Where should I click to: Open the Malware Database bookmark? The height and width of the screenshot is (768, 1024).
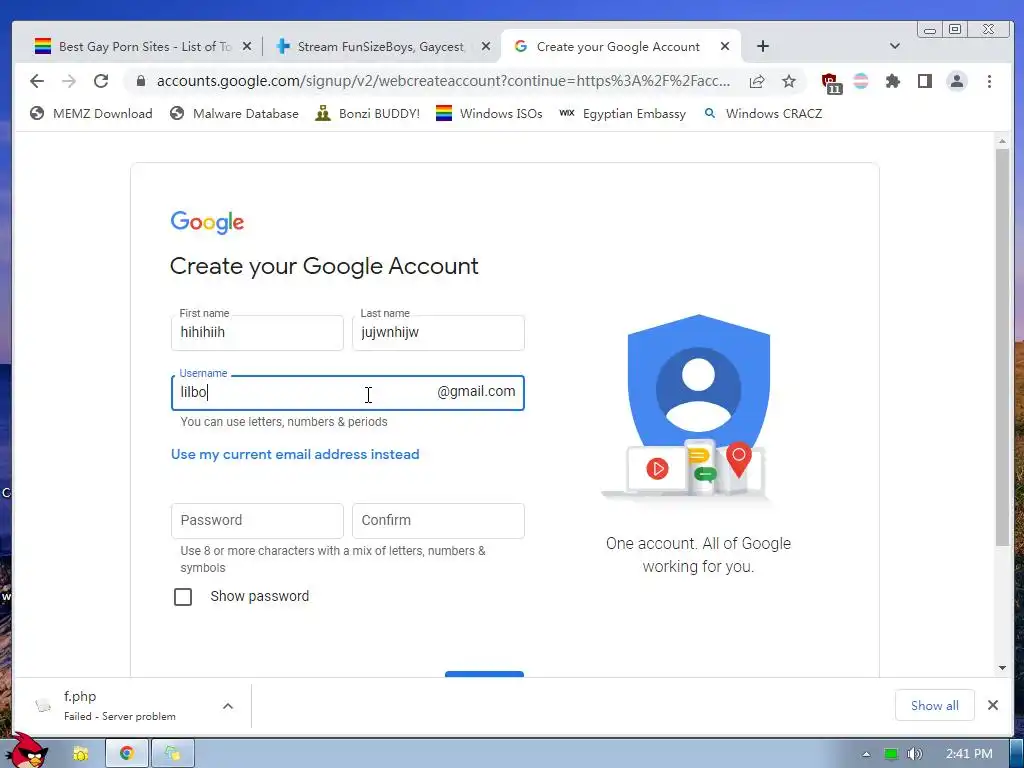[234, 114]
